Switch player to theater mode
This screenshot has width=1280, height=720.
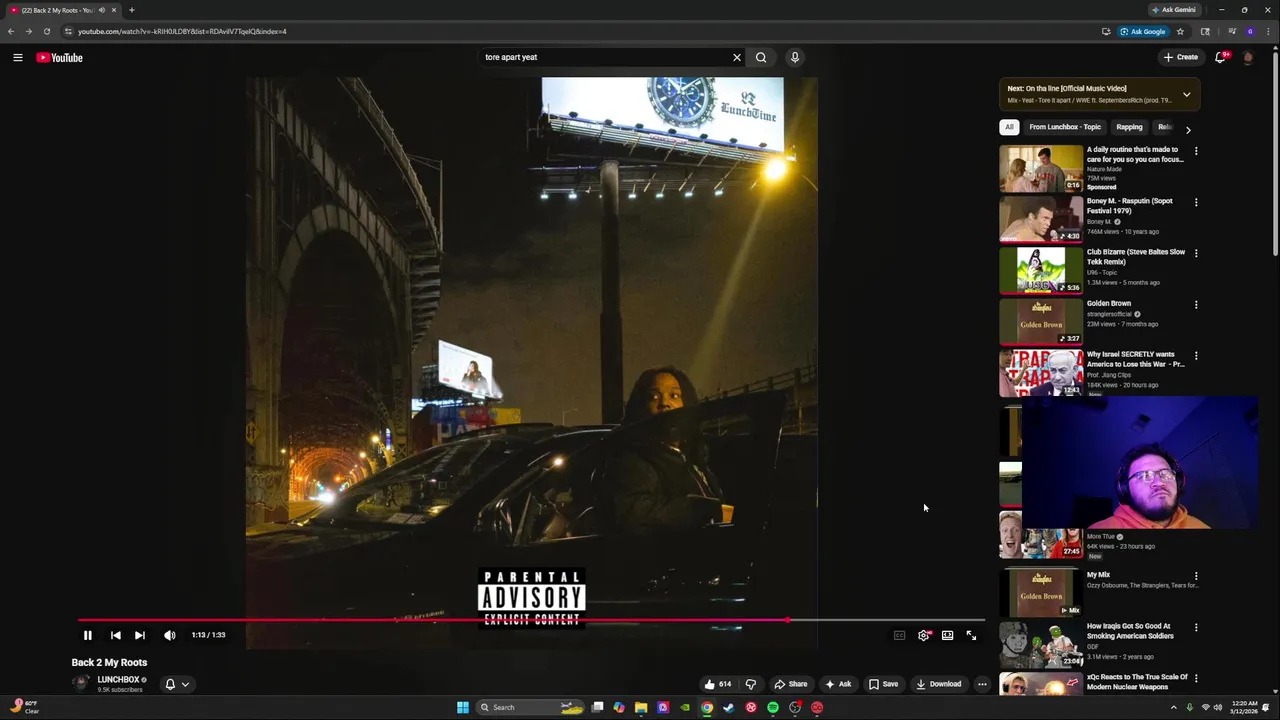tap(947, 635)
